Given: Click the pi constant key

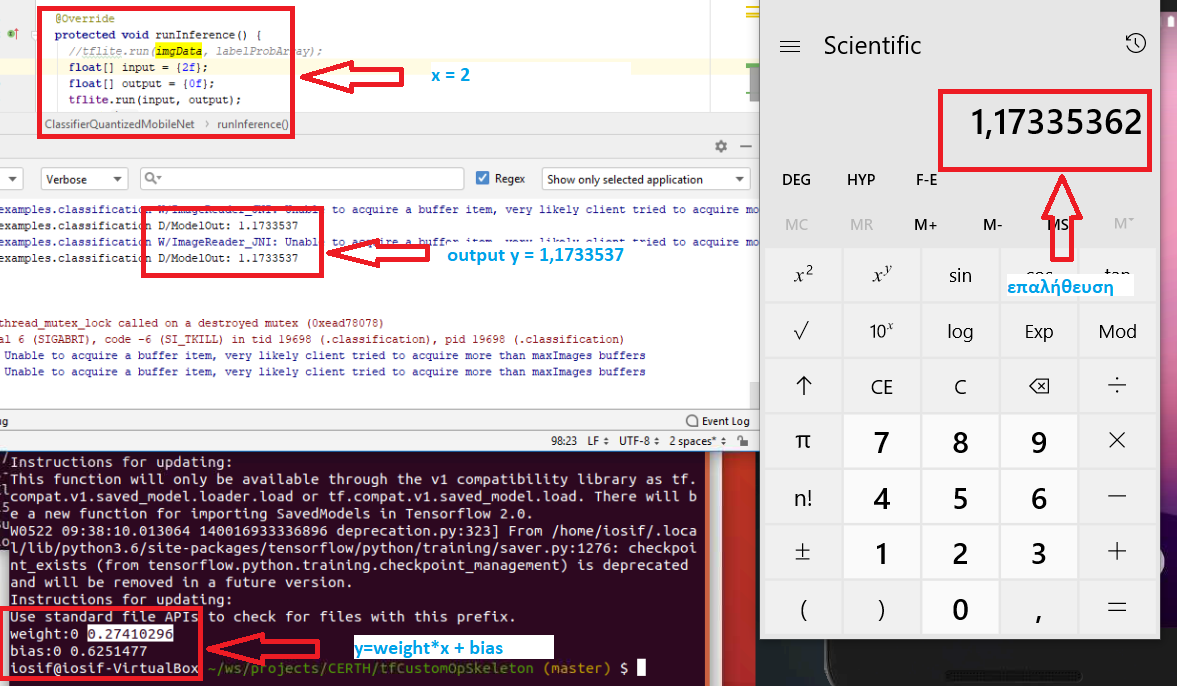Looking at the screenshot, I should click(x=803, y=441).
